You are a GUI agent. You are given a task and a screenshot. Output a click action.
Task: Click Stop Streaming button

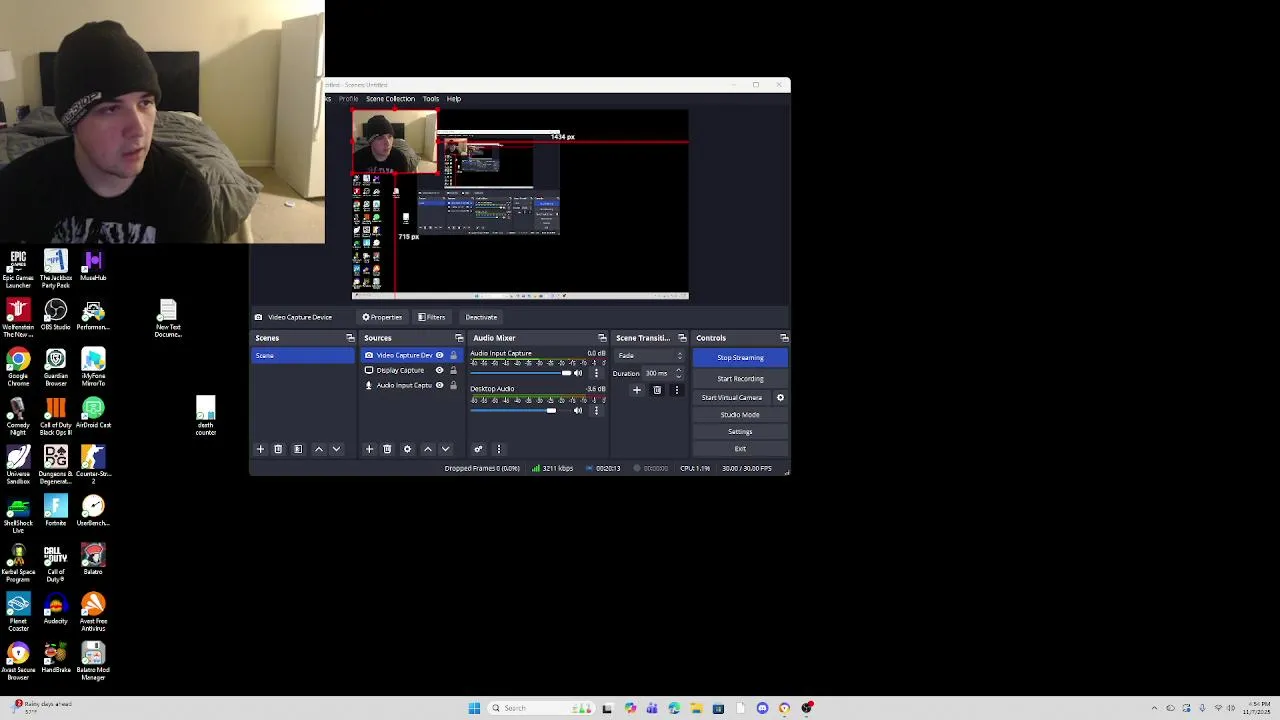click(740, 358)
